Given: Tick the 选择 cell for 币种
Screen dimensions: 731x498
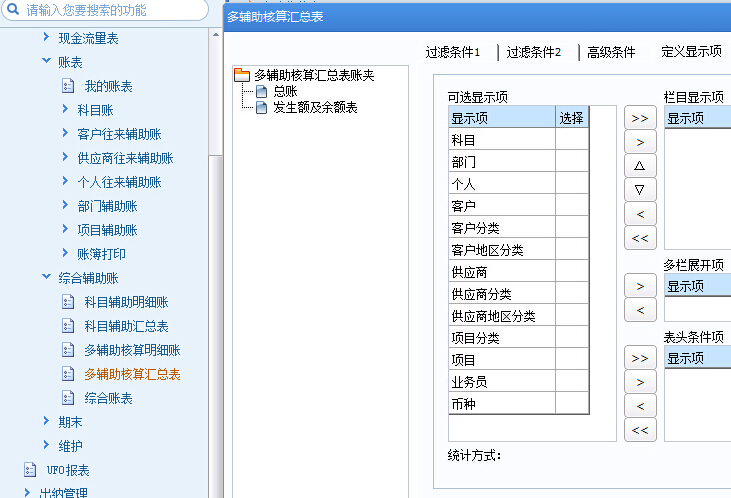Looking at the screenshot, I should (572, 403).
